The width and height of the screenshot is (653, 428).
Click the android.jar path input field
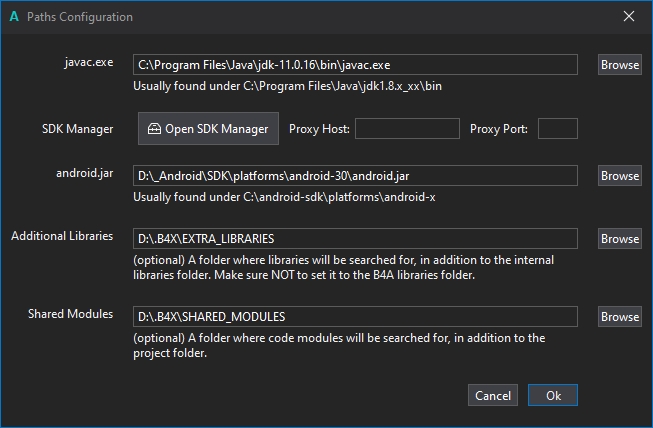click(355, 176)
